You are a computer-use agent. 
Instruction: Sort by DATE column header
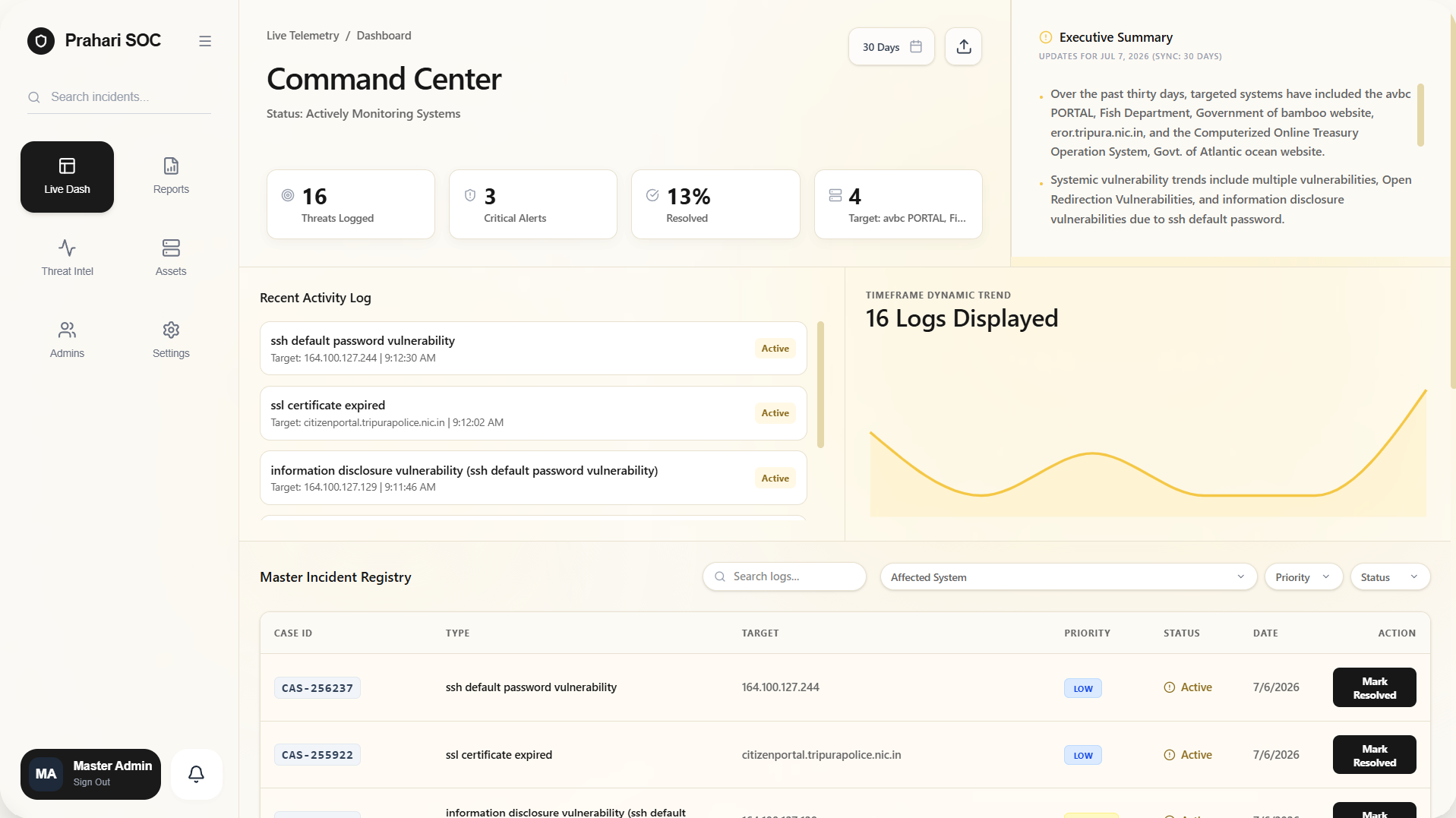coord(1265,633)
